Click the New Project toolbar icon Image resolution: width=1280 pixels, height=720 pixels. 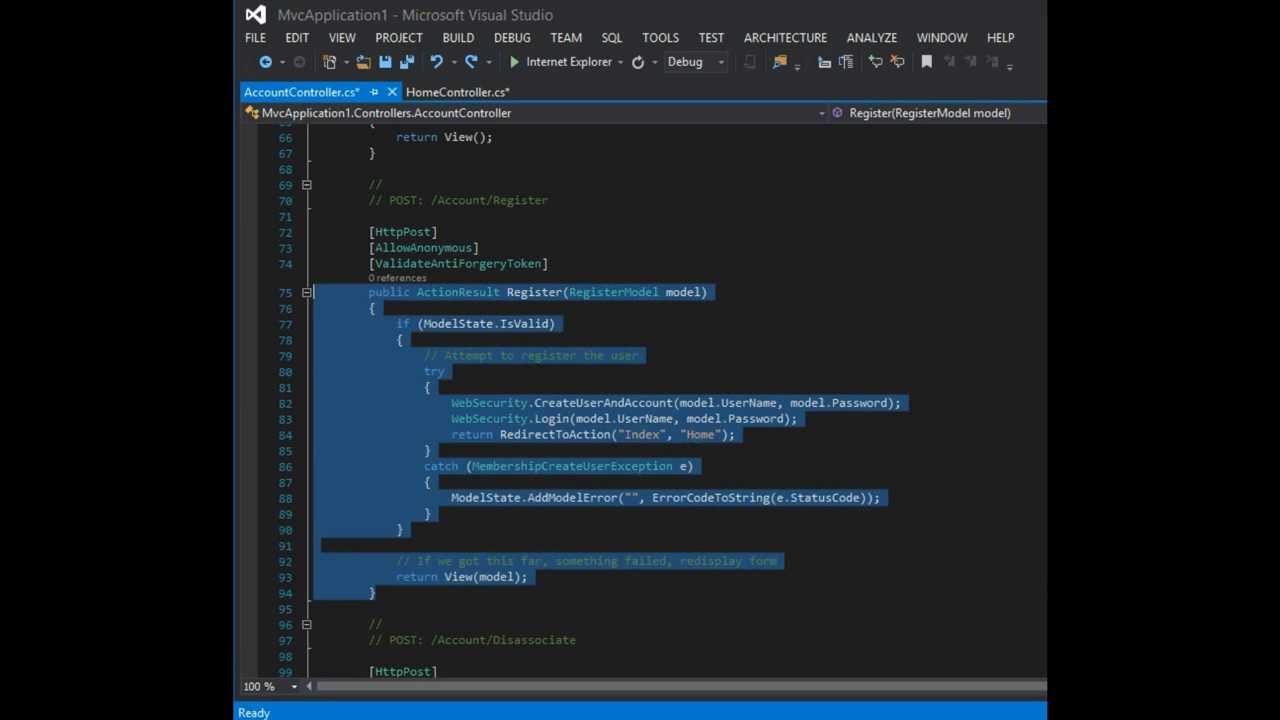[330, 62]
